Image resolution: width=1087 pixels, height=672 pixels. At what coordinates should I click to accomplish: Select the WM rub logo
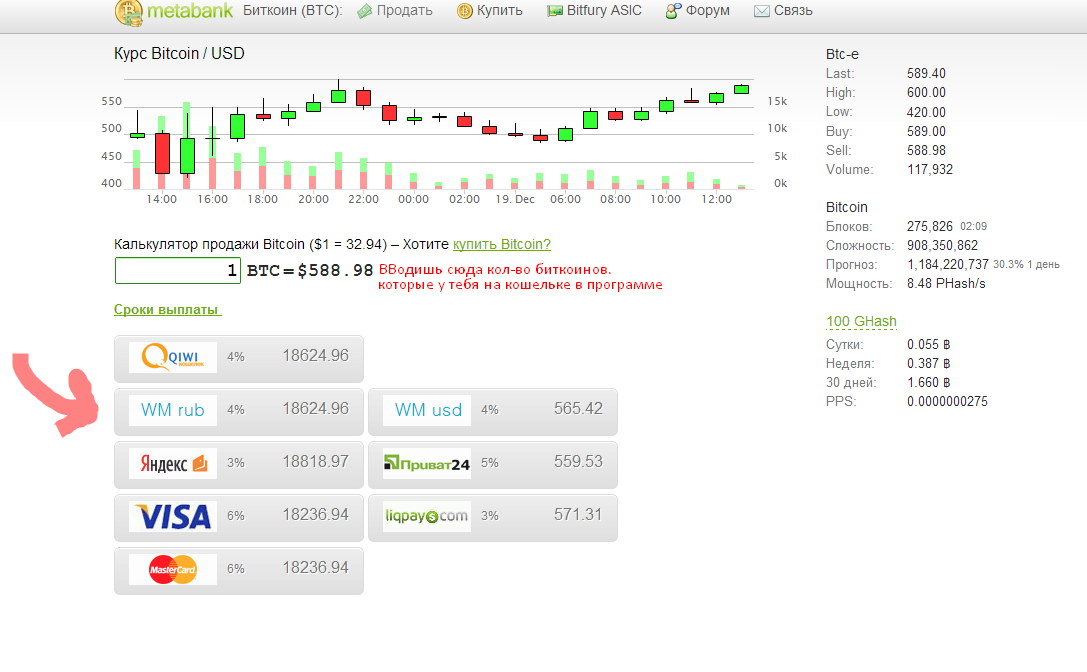click(x=173, y=411)
